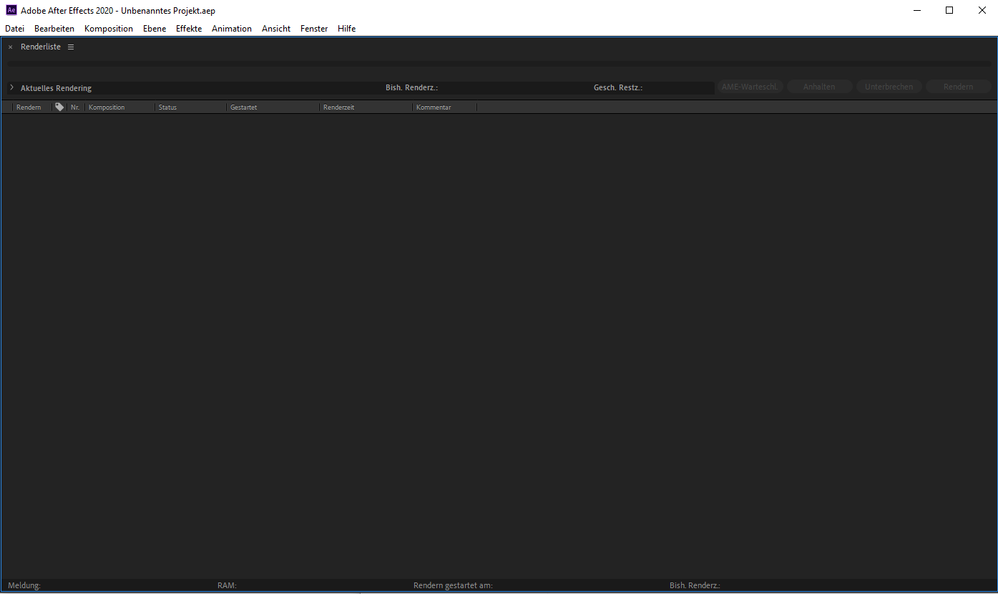Open the Effekte menu
The width and height of the screenshot is (998, 594).
pos(188,29)
